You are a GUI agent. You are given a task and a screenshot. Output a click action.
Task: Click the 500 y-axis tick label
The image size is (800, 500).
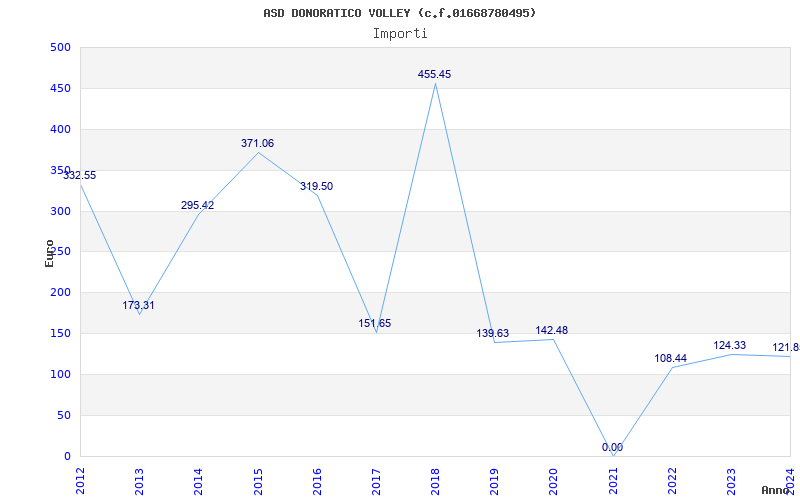tap(60, 47)
